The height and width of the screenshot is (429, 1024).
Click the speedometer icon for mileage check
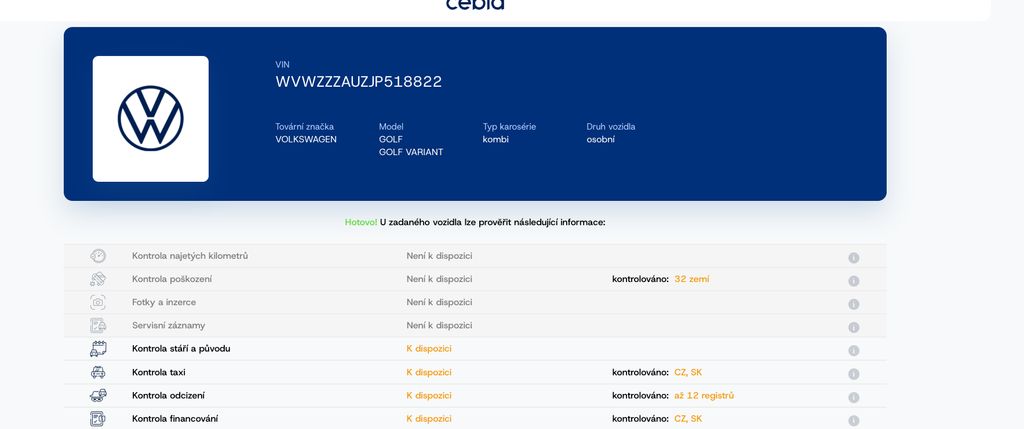point(98,256)
